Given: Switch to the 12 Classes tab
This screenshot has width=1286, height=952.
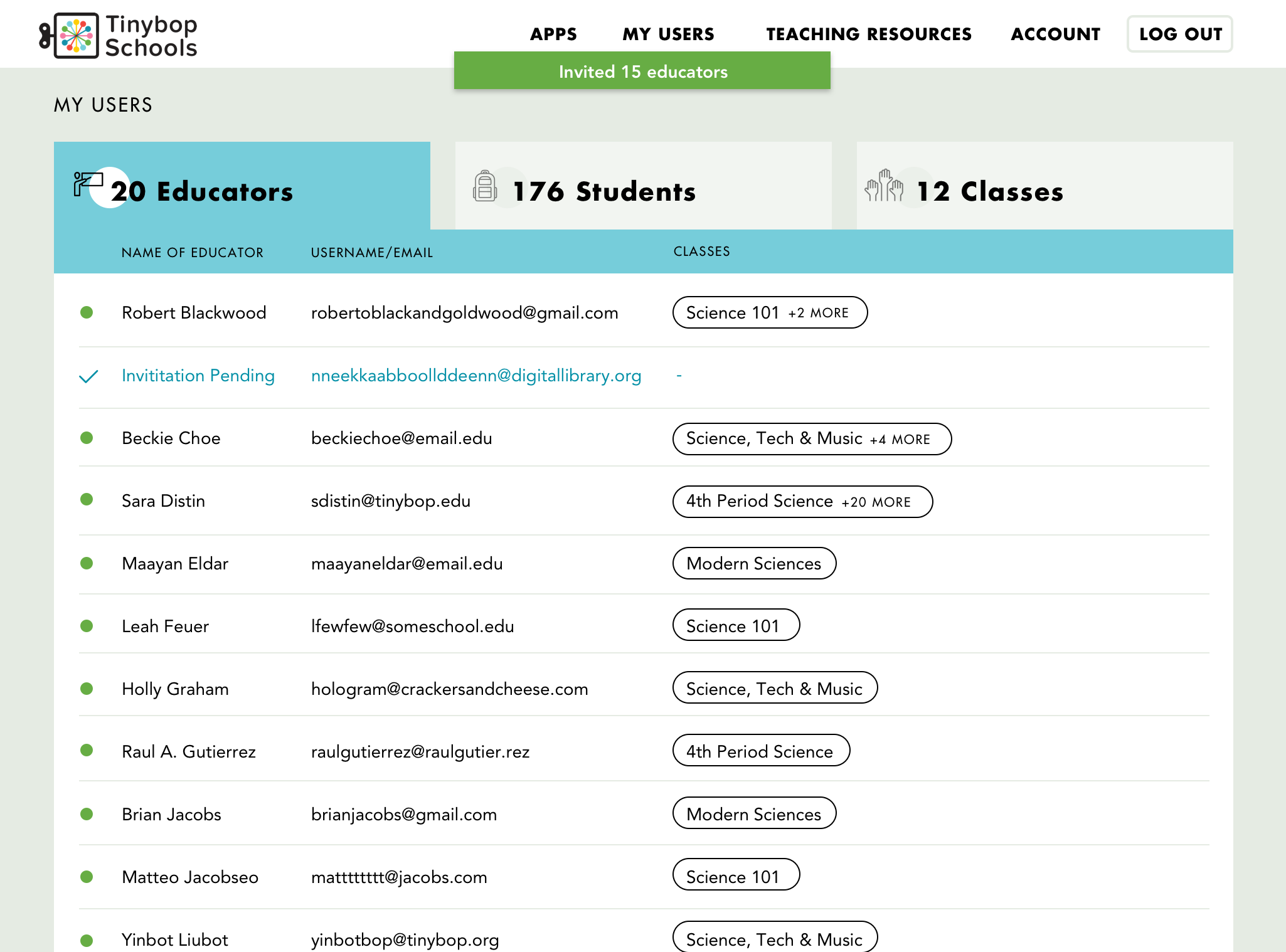Looking at the screenshot, I should [x=1045, y=186].
